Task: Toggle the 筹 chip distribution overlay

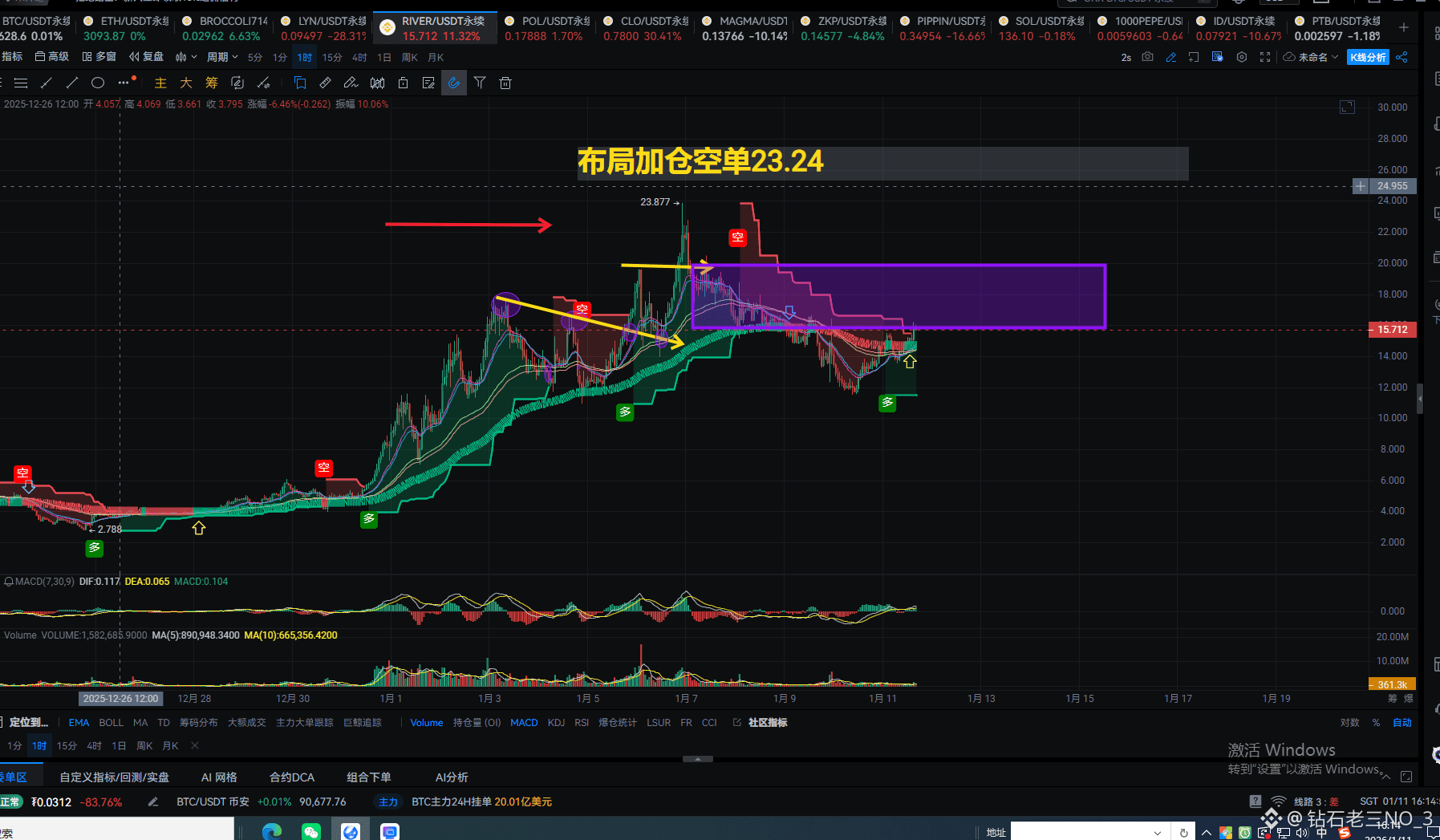Action: coord(211,82)
